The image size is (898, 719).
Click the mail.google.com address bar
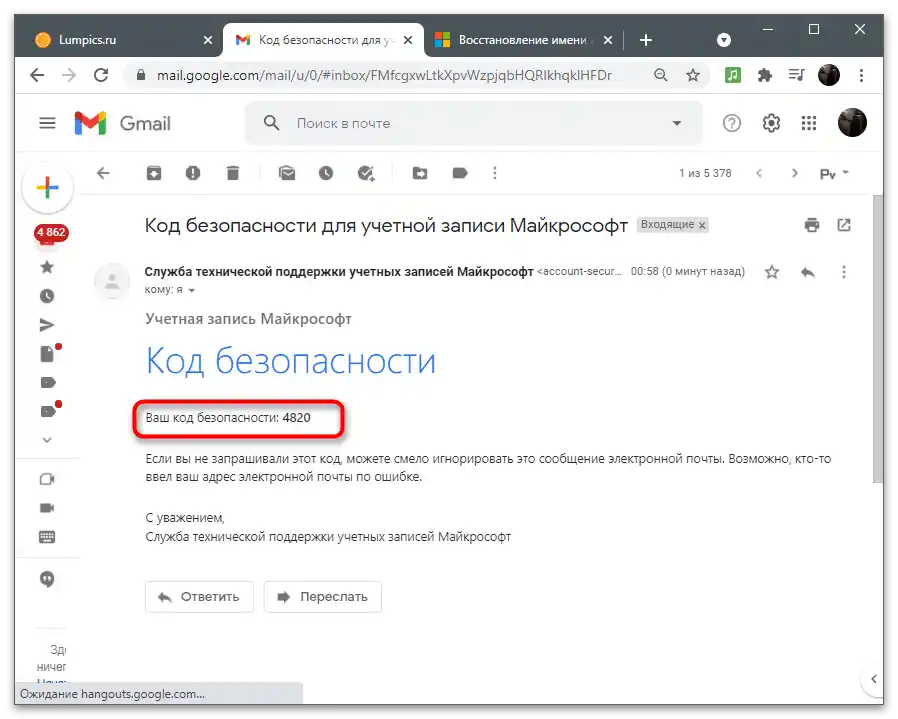click(x=384, y=76)
